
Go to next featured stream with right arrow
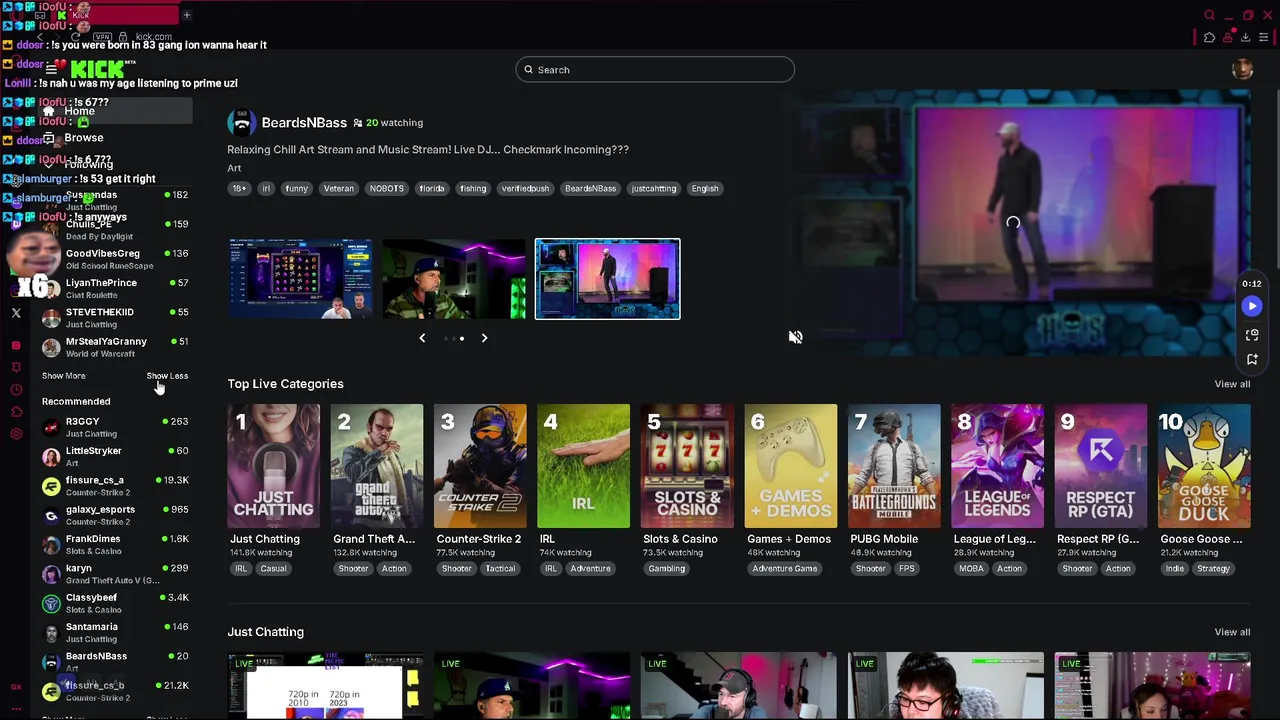pyautogui.click(x=484, y=338)
